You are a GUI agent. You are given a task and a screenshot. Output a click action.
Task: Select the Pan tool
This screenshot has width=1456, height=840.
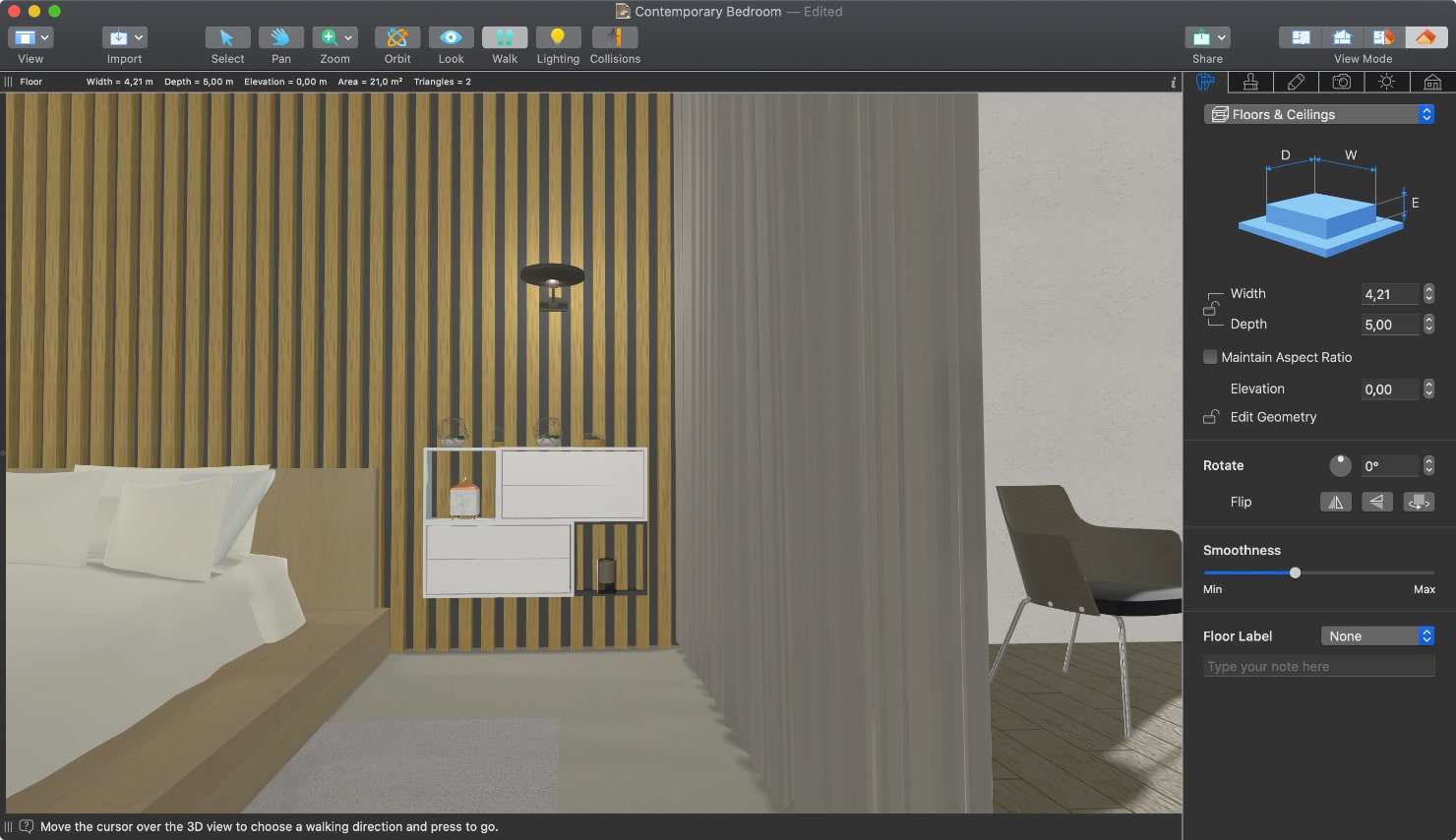[x=280, y=39]
